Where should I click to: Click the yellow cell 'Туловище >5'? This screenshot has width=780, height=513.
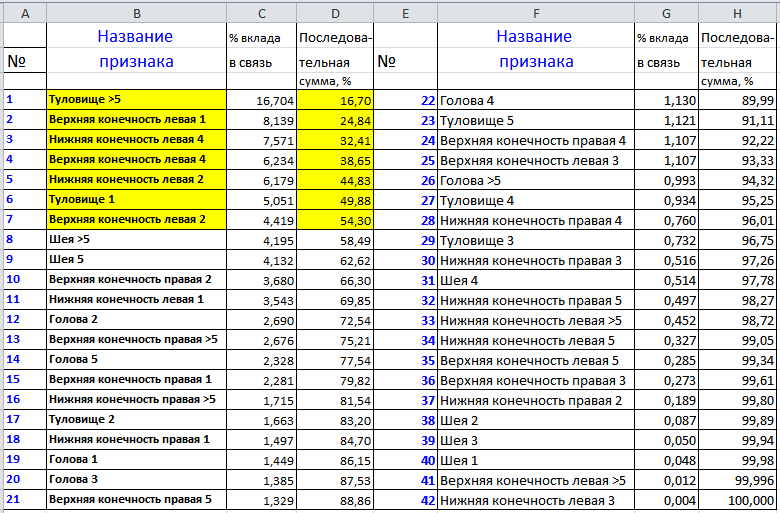coord(137,100)
